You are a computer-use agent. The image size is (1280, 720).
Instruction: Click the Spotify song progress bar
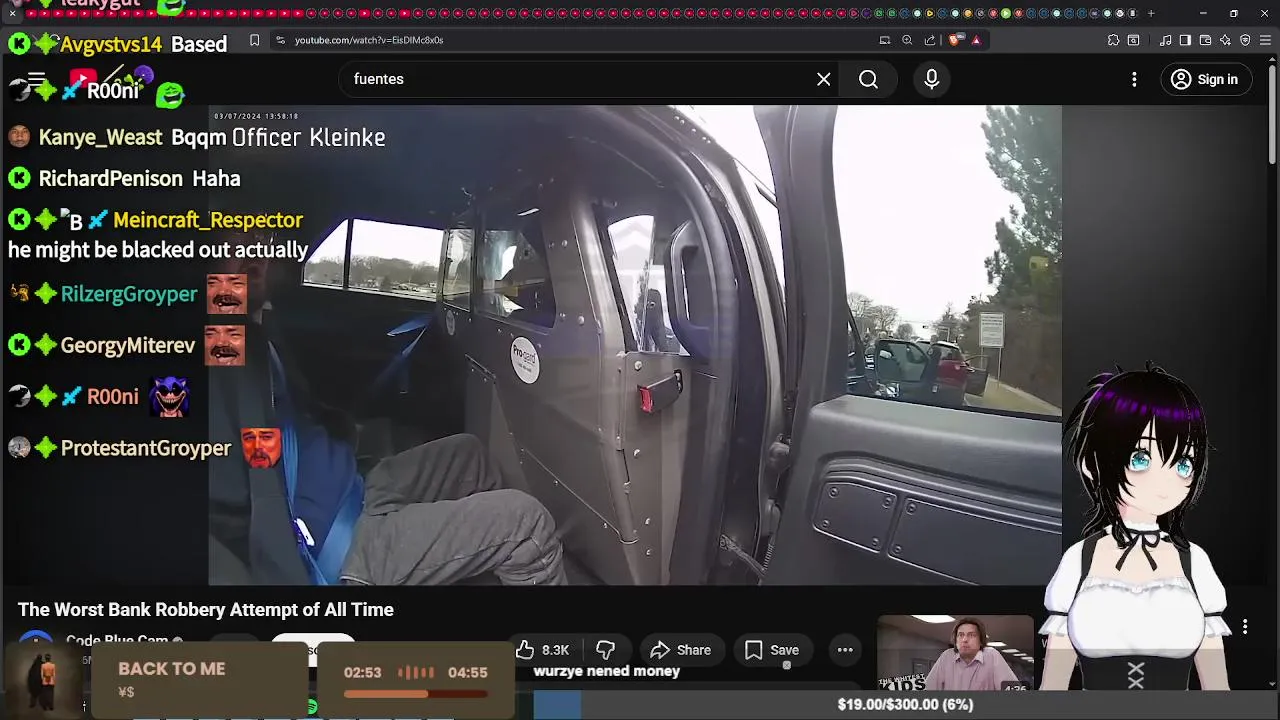pyautogui.click(x=415, y=694)
